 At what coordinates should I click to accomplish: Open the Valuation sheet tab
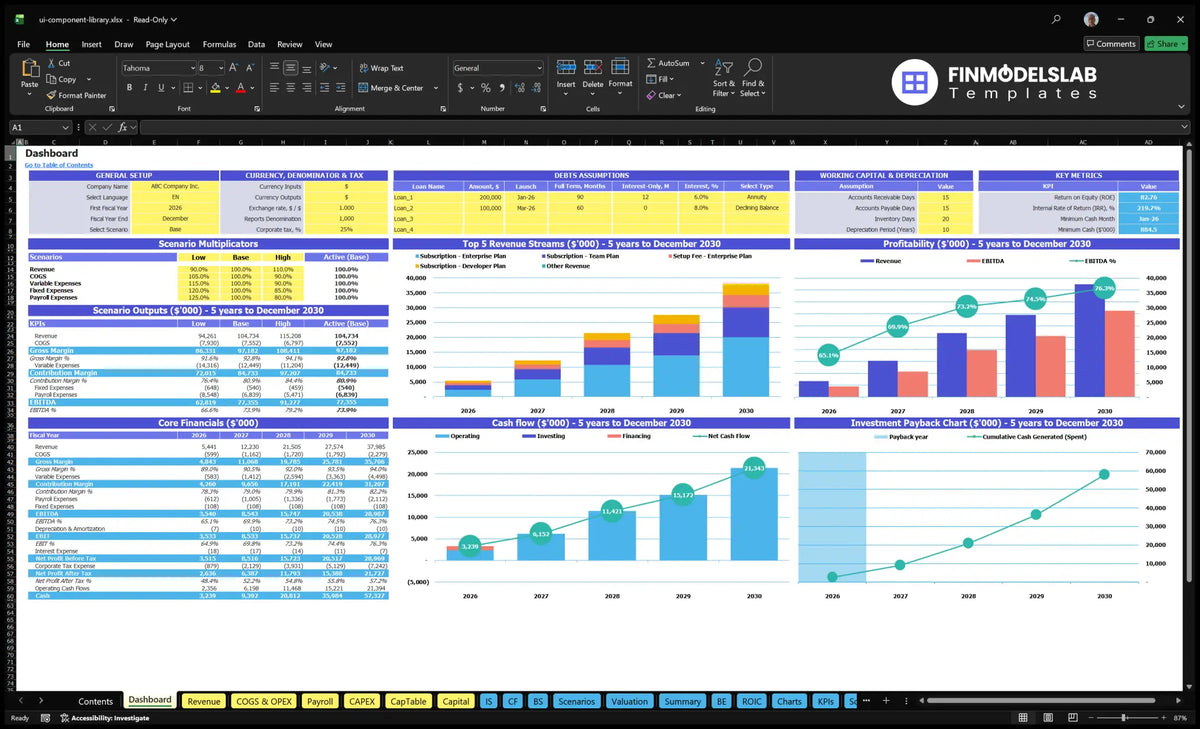[629, 701]
